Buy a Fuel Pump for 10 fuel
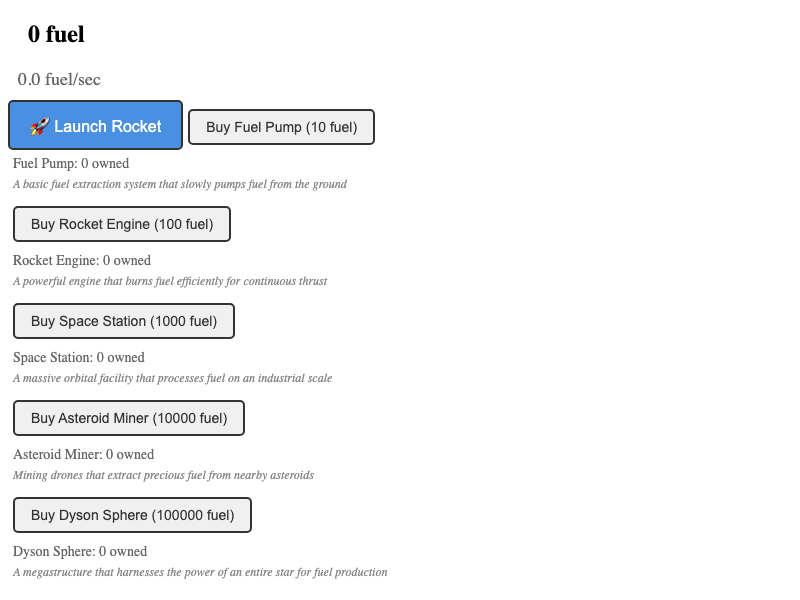 pyautogui.click(x=281, y=127)
